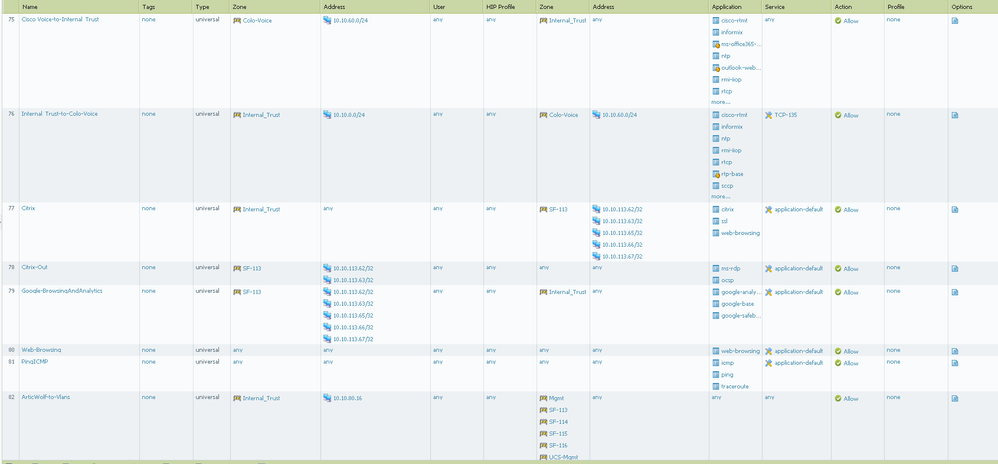Click the Type column header
The width and height of the screenshot is (998, 464).
tap(202, 7)
